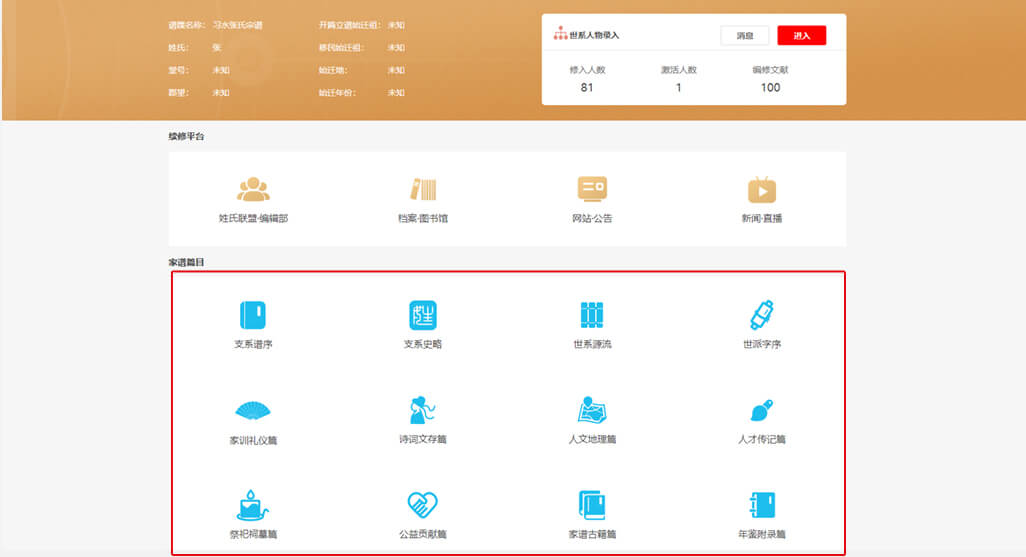Screen dimensions: 1026x557
Task: Click the 世系人物录入 tree icon
Action: click(560, 34)
